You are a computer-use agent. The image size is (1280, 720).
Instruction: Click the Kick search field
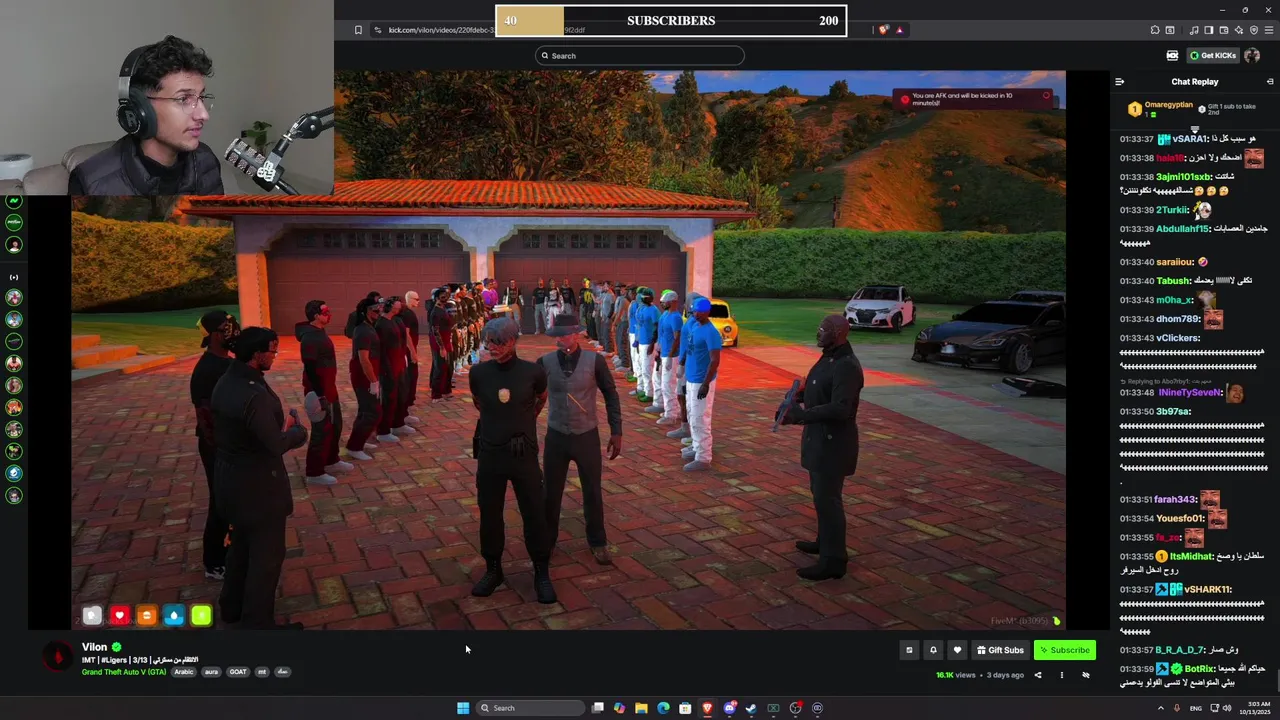point(640,56)
